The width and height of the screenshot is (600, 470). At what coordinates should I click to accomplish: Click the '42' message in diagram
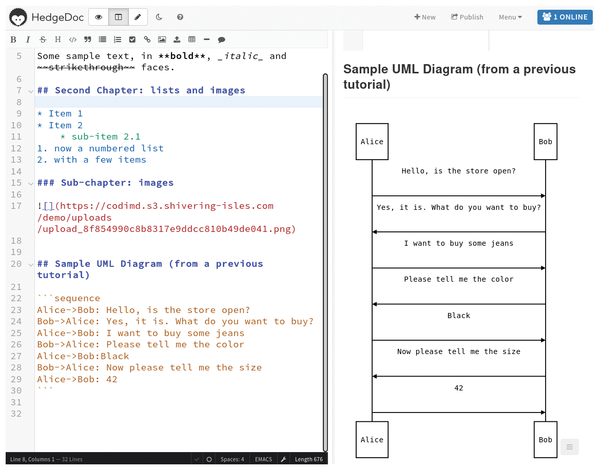pos(458,388)
